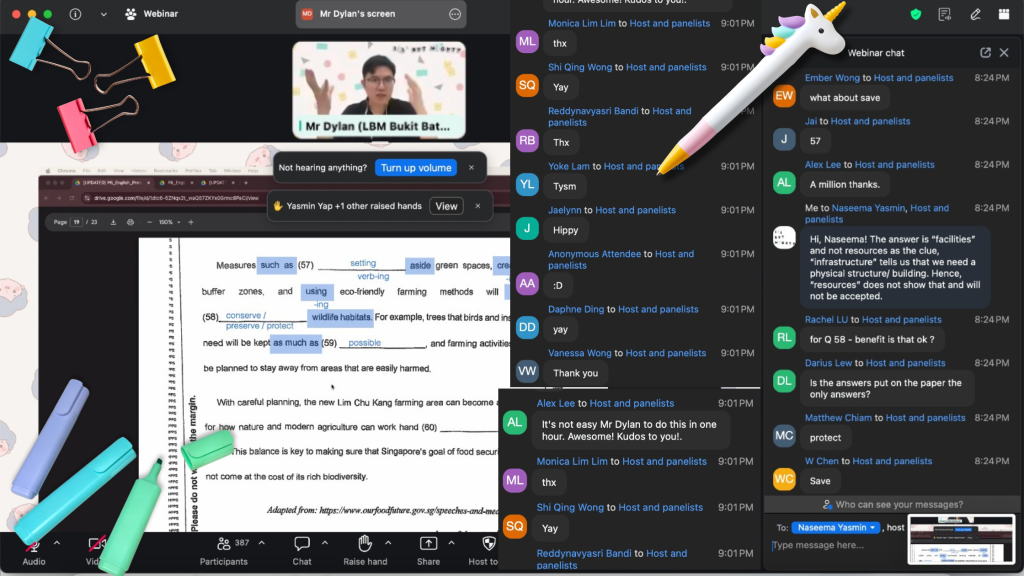Toggle Raise hand
Screen dimensions: 1024x576
pyautogui.click(x=365, y=550)
